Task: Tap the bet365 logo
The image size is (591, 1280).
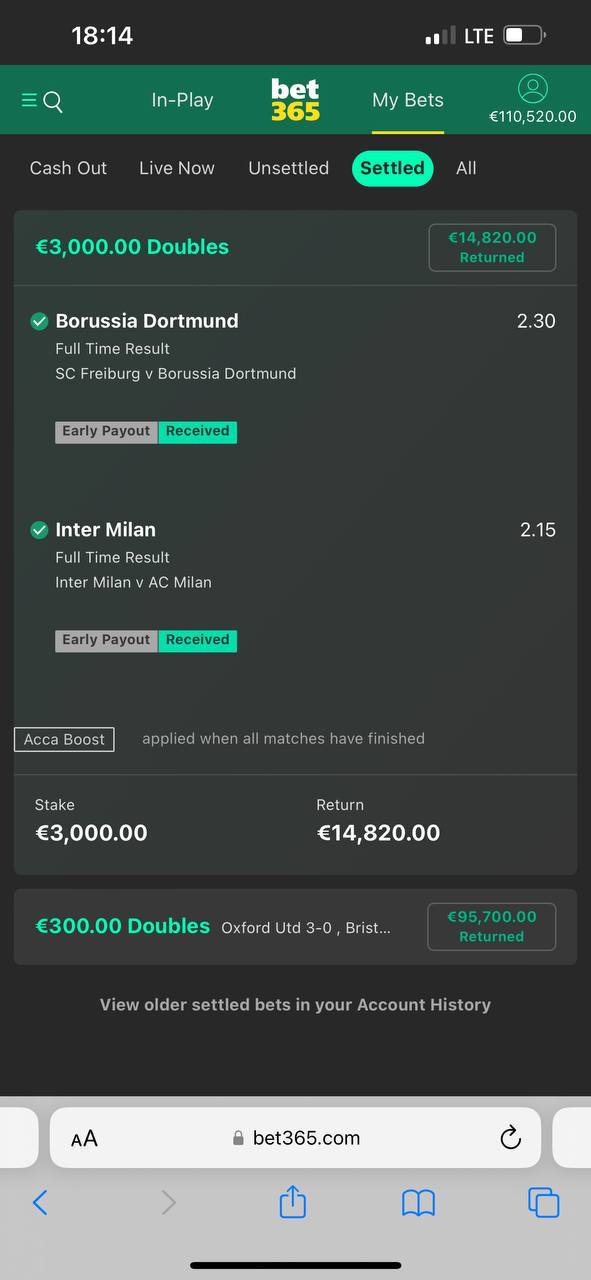Action: click(295, 100)
